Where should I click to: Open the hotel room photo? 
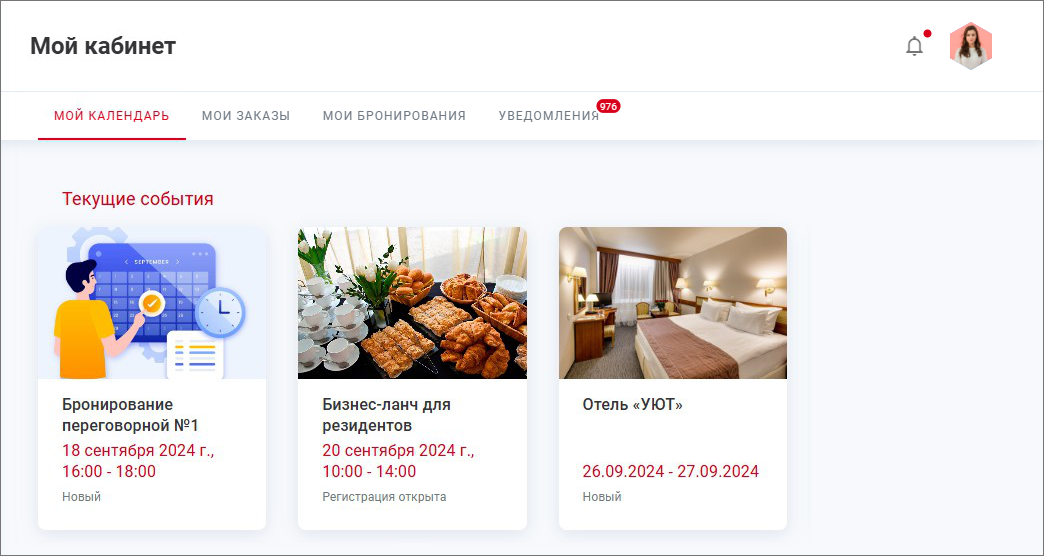pyautogui.click(x=672, y=303)
